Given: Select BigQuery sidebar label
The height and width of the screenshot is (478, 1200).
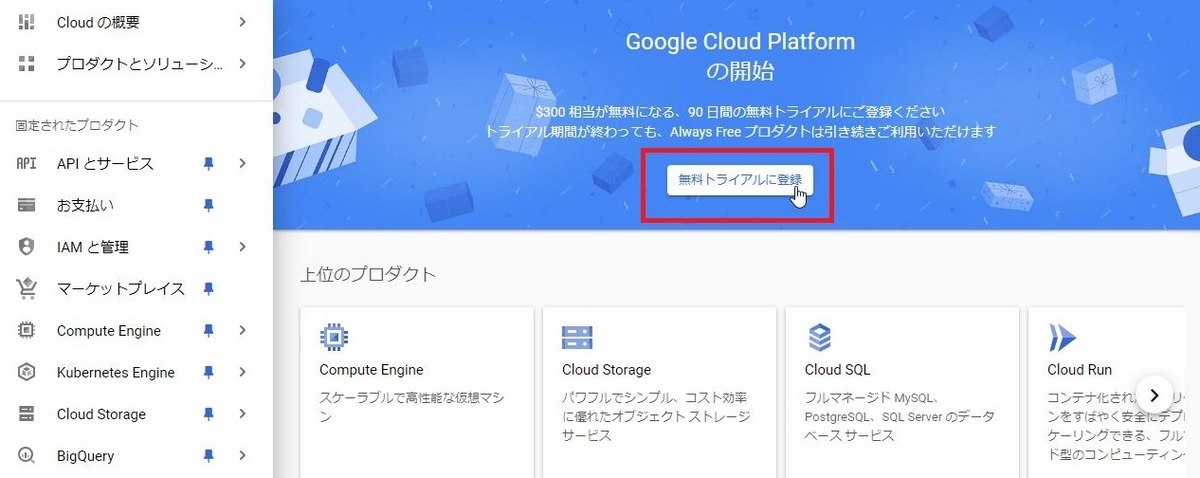Looking at the screenshot, I should click(x=85, y=456).
